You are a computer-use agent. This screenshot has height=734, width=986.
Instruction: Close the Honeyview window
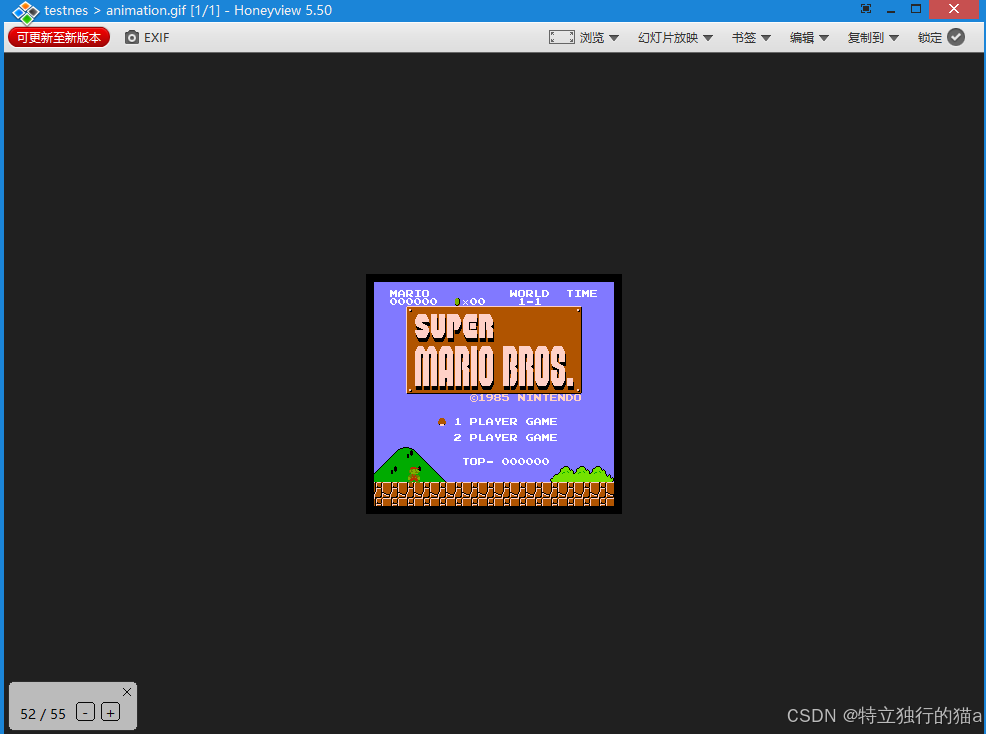coord(954,9)
